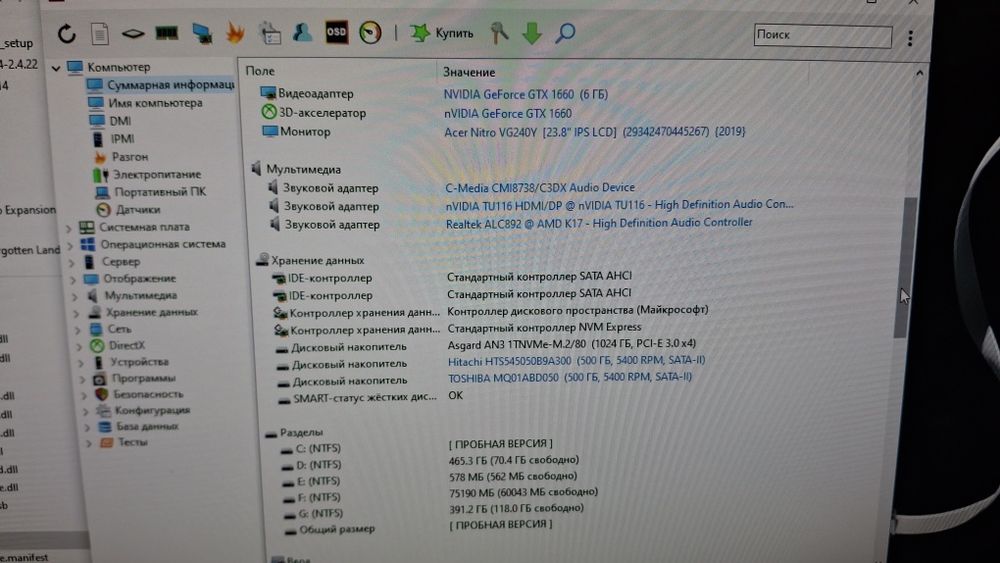Open the Report page icon
This screenshot has width=1000, height=563.
(99, 33)
